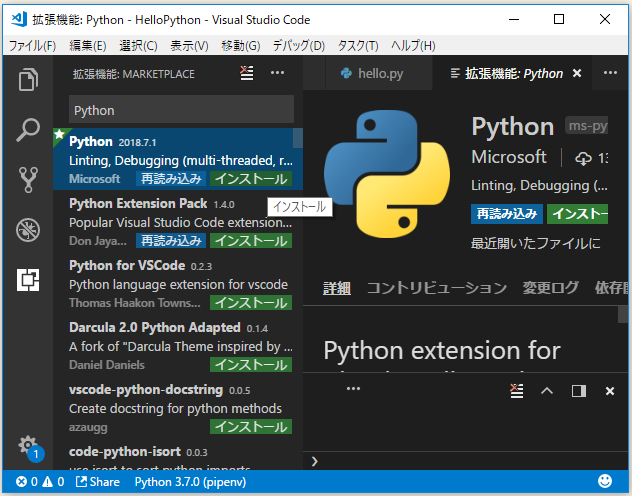Click the Visual Studio Code logo in title bar
Image resolution: width=632 pixels, height=496 pixels.
click(x=19, y=19)
